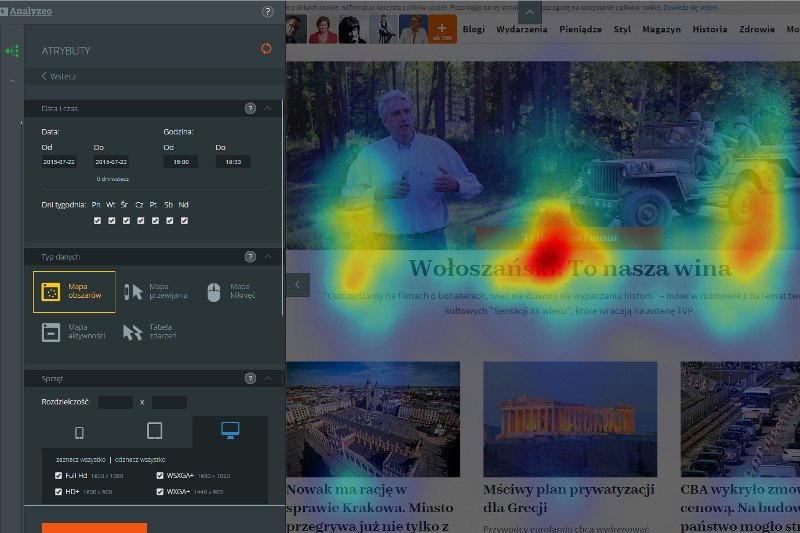This screenshot has height=533, width=800.
Task: Uncheck the Full Hd 1920 x 1080 resolution
Action: click(58, 475)
